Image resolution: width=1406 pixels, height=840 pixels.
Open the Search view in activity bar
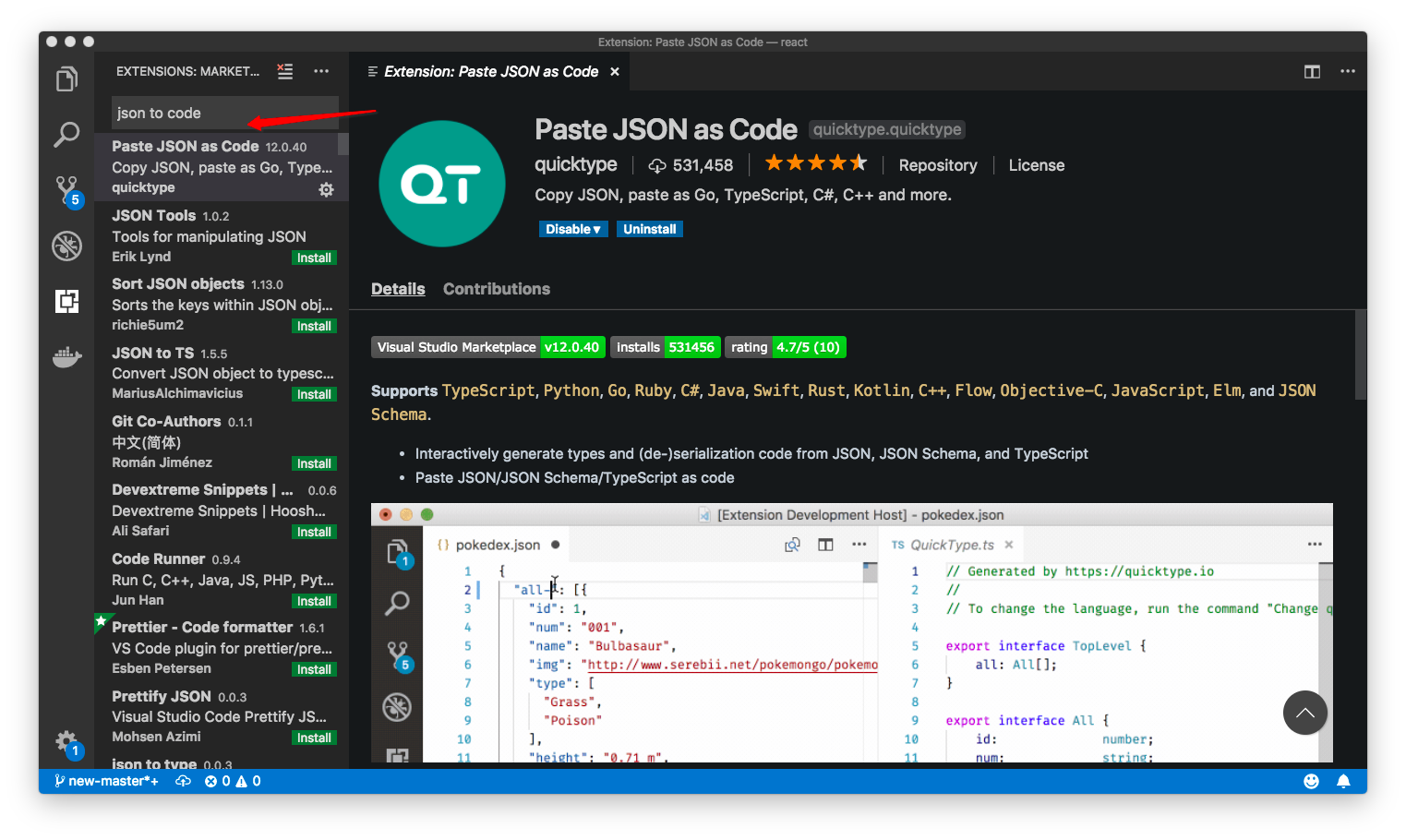[x=66, y=135]
